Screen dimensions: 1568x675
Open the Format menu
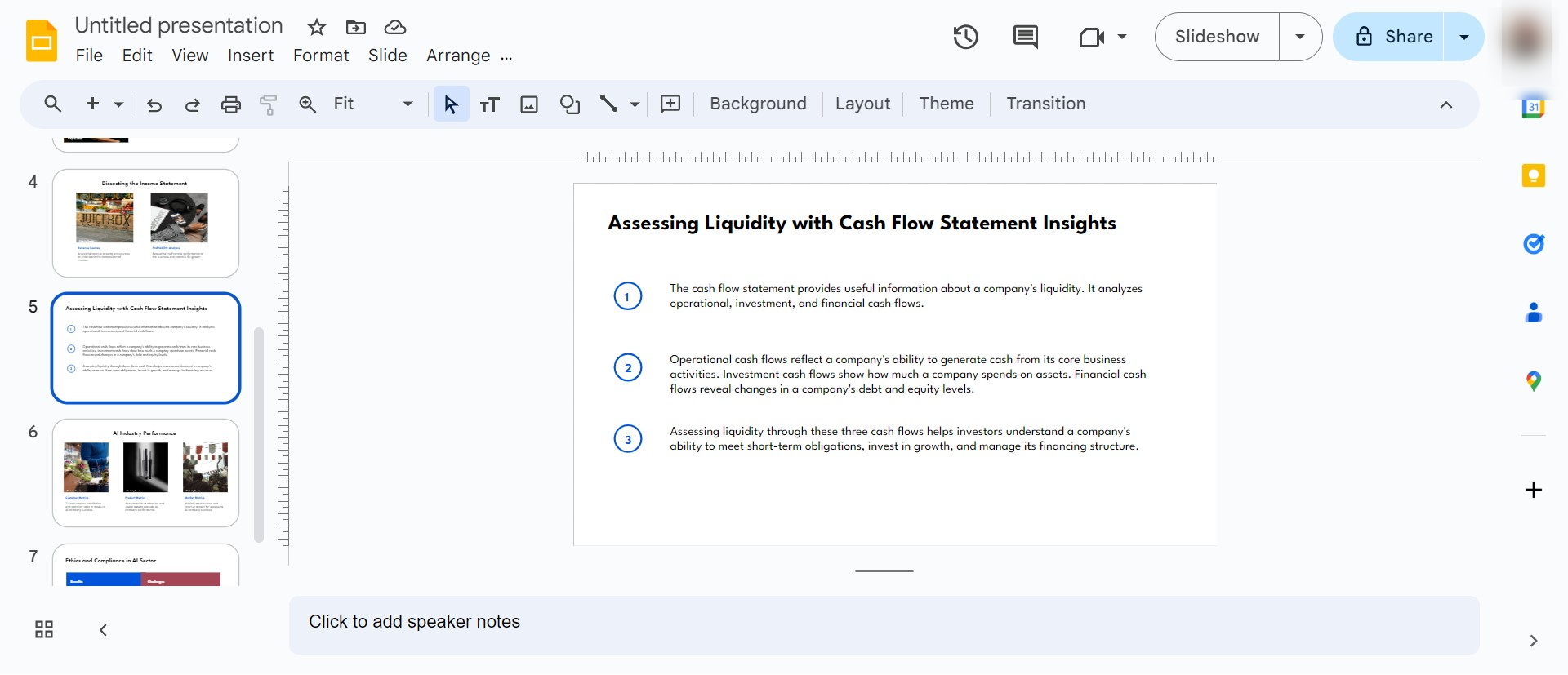pos(321,56)
